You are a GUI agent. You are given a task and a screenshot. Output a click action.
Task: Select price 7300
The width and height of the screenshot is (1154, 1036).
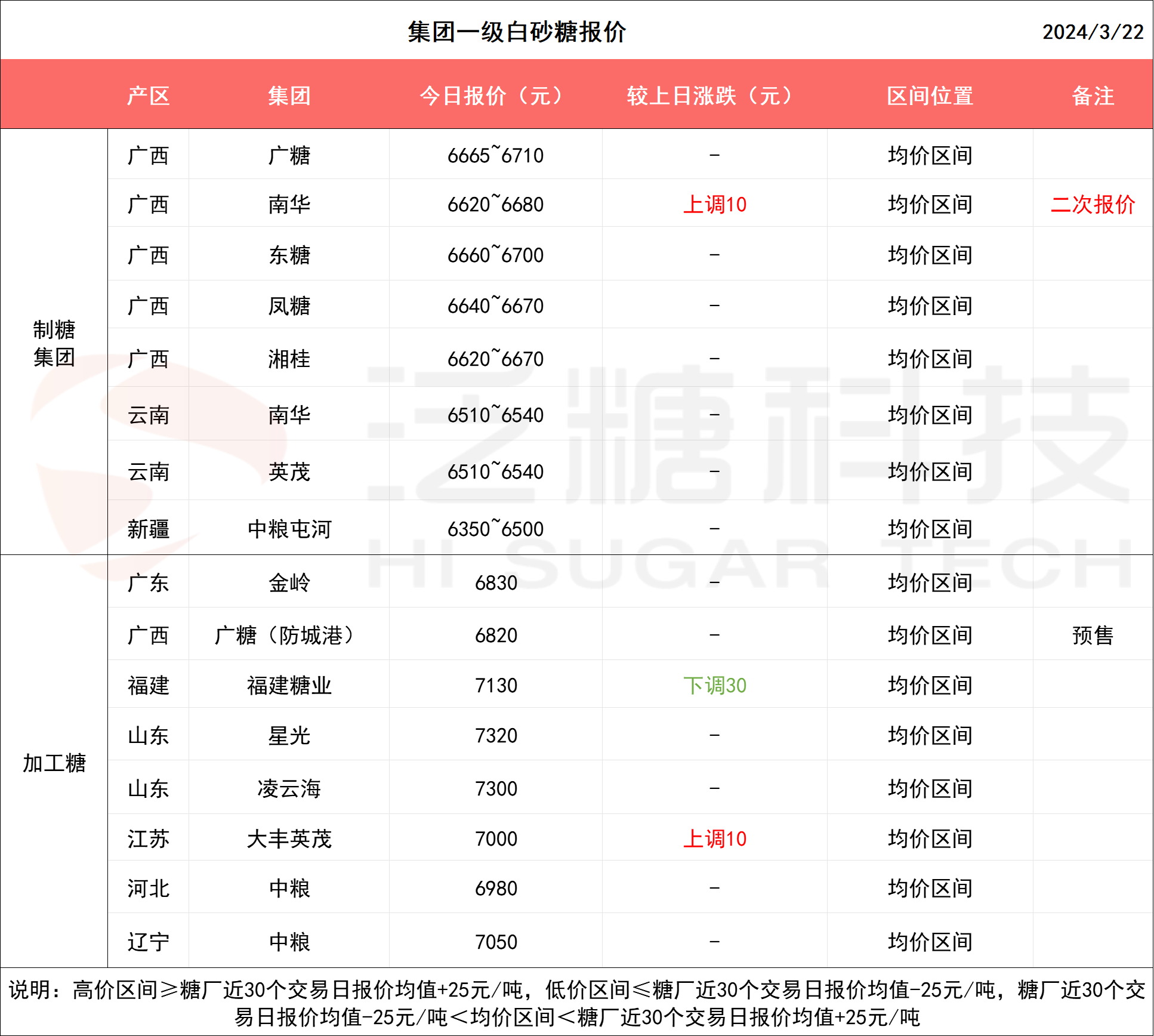496,788
